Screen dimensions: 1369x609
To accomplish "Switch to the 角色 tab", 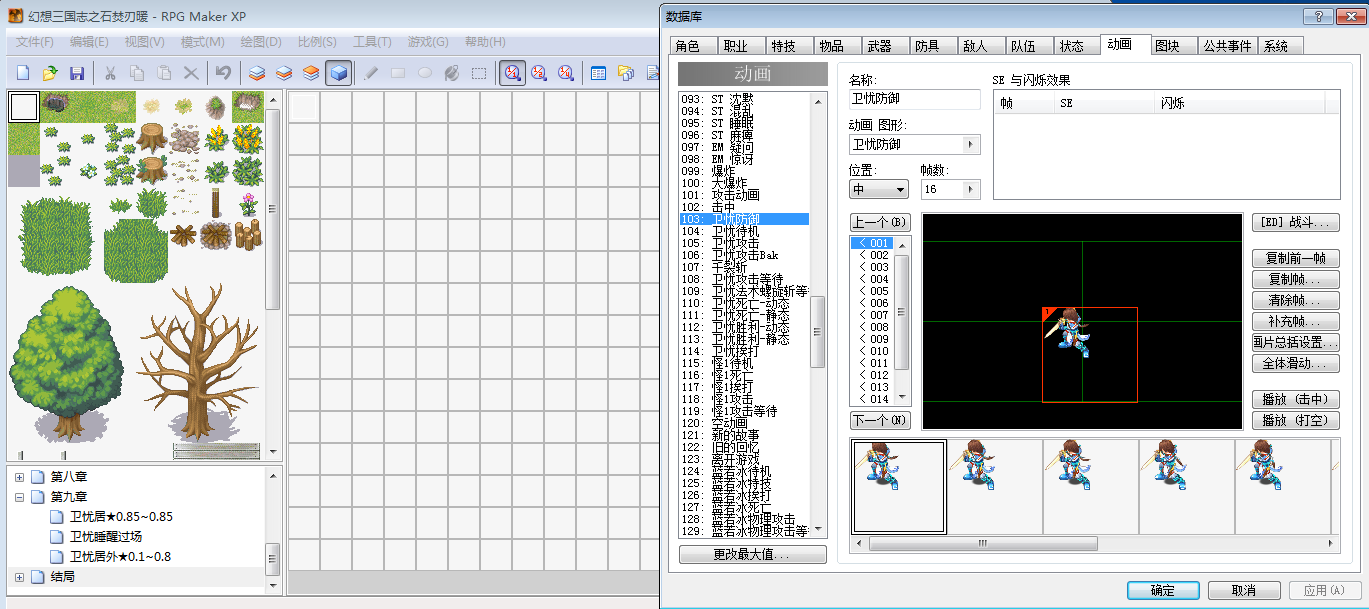I will [x=694, y=46].
